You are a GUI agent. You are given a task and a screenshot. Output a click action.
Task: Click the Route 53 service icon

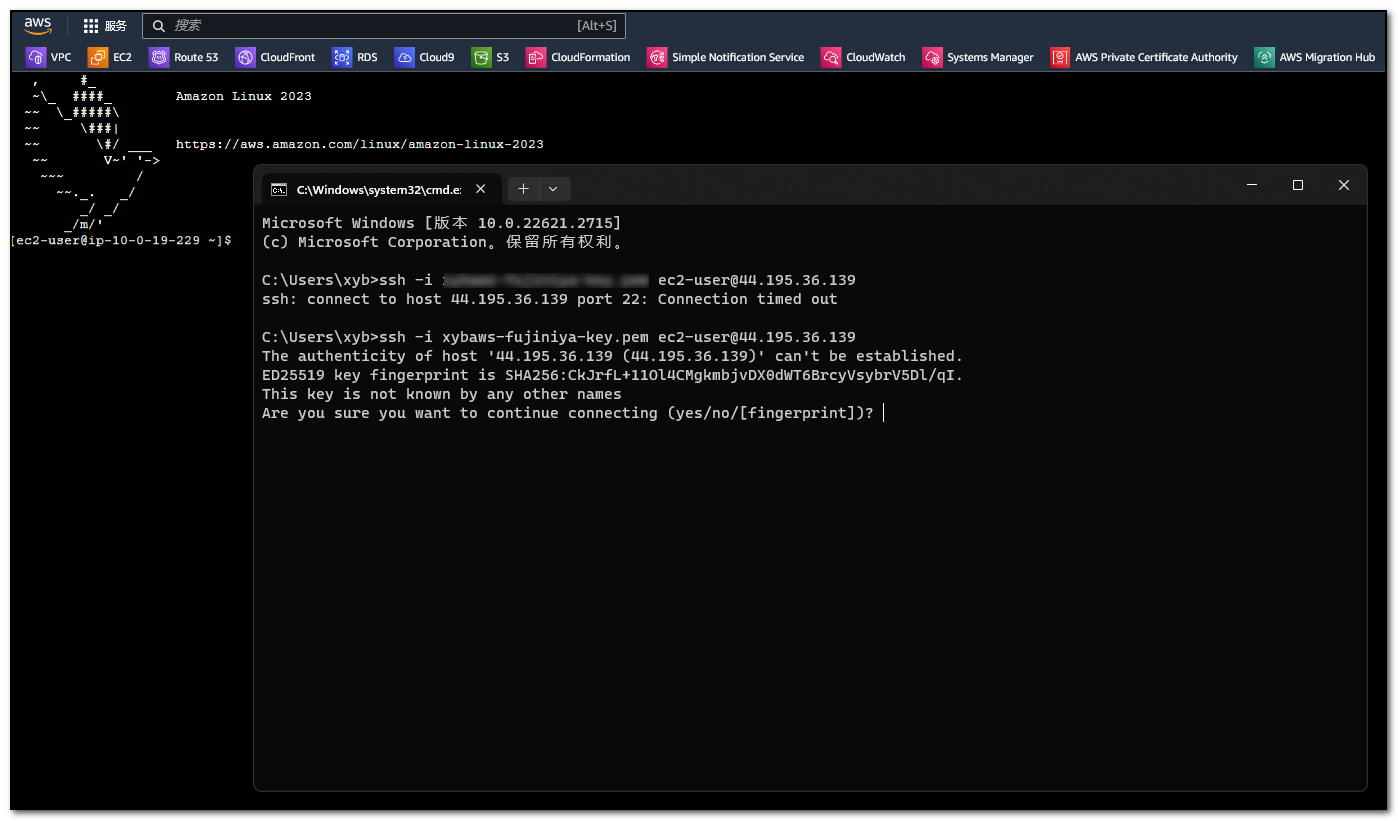point(159,58)
